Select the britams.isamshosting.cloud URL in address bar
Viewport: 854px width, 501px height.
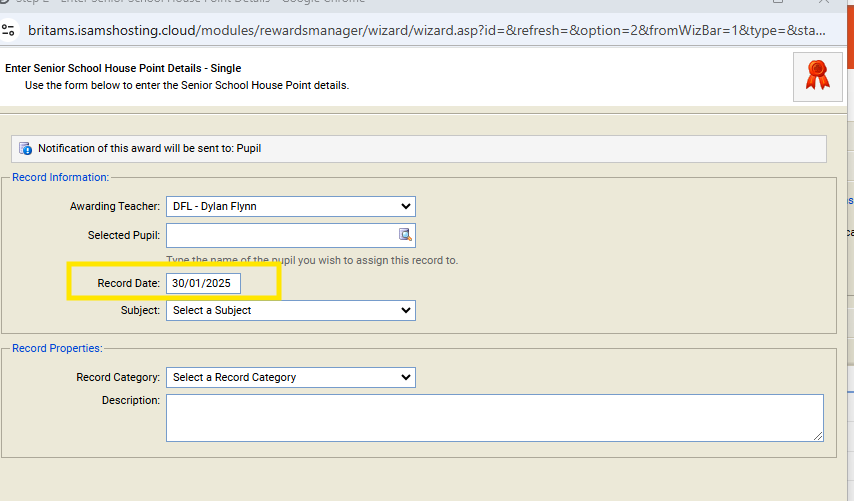click(x=420, y=31)
